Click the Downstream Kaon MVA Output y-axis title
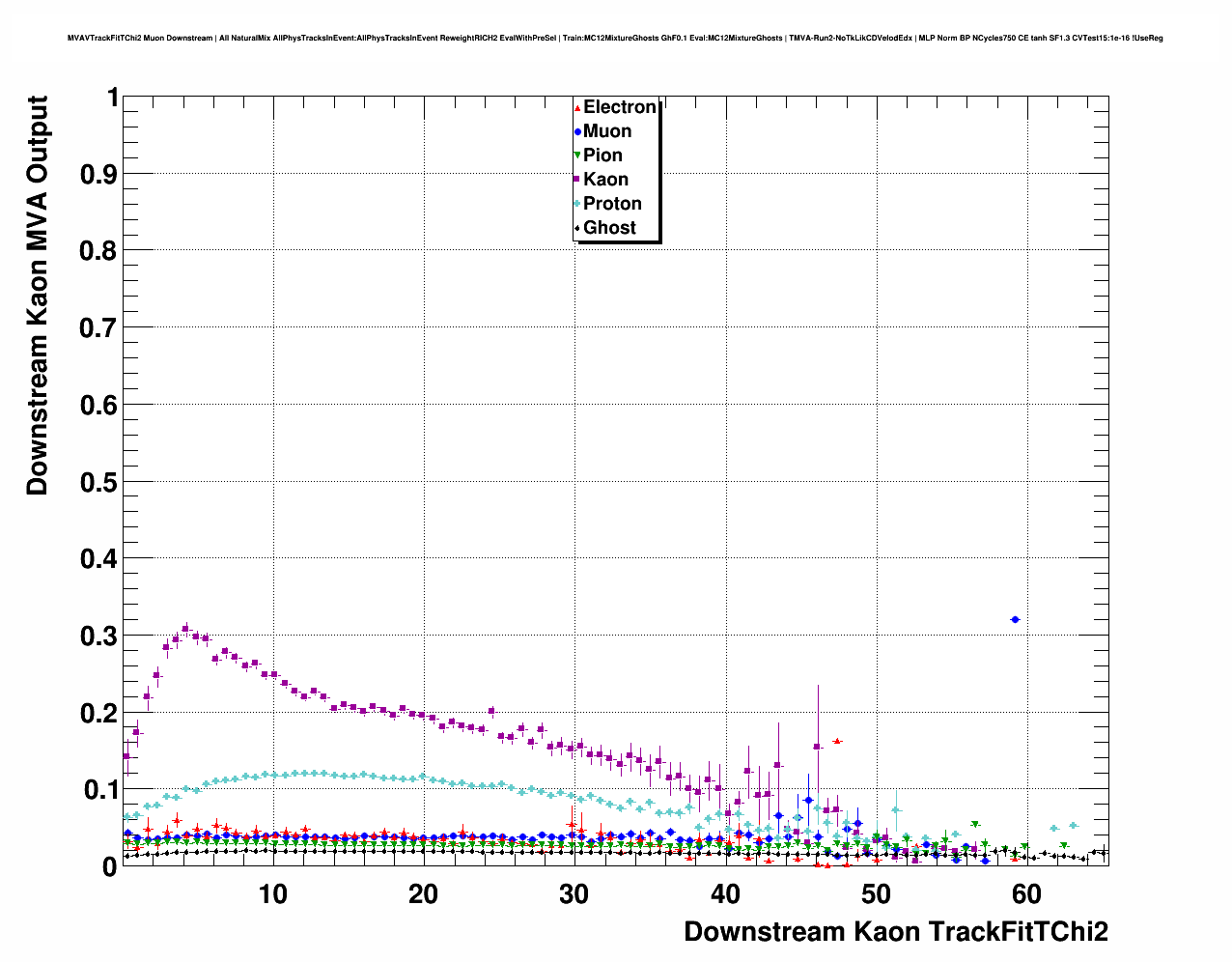This screenshot has width=1232, height=962. coord(37,296)
